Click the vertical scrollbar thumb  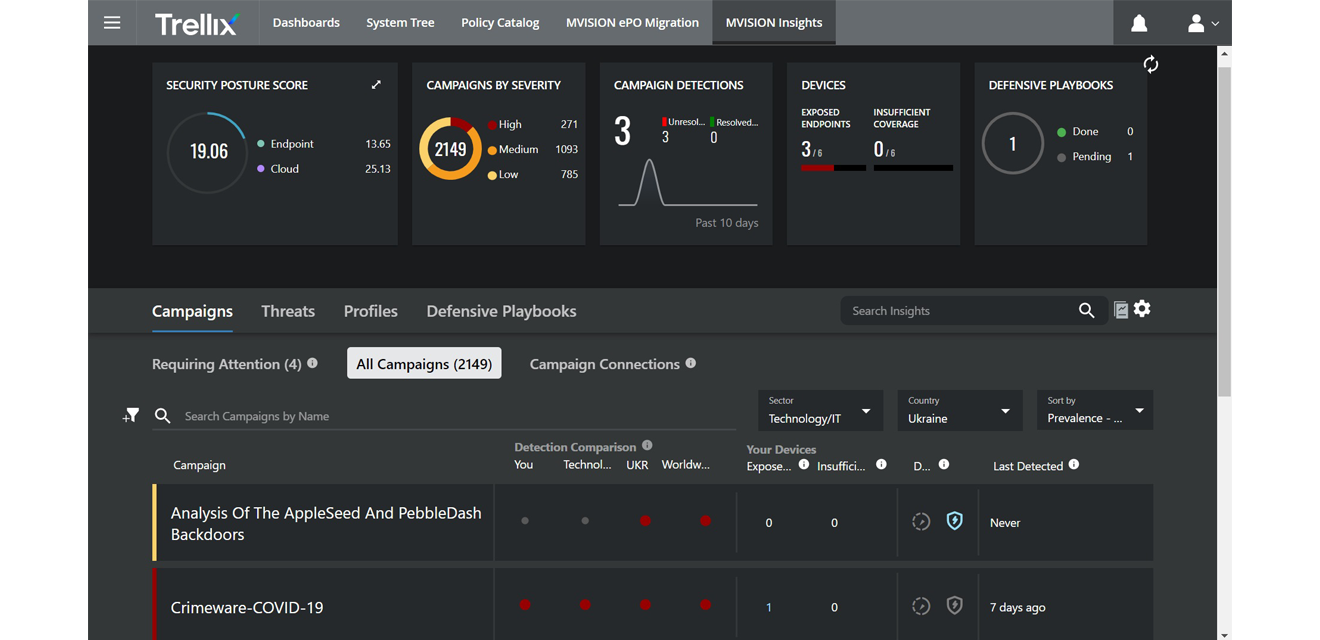click(1224, 230)
